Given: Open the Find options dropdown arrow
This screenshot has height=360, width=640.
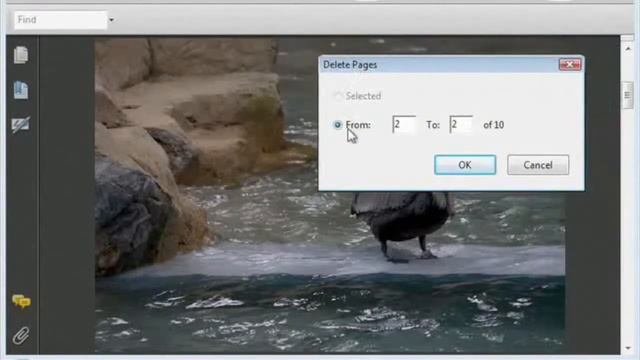Looking at the screenshot, I should (x=111, y=20).
